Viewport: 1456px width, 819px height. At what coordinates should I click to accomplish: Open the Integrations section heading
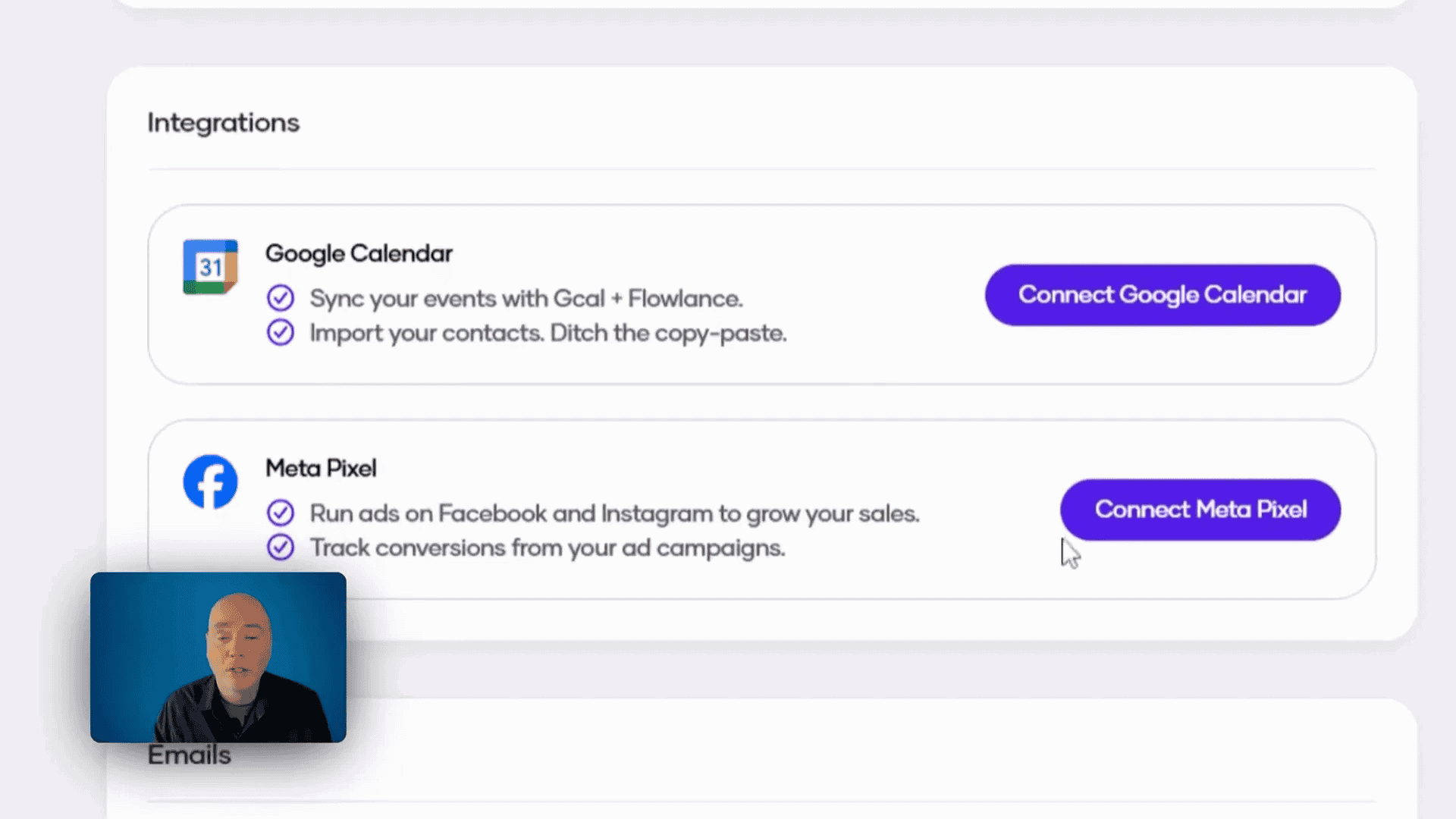click(223, 122)
